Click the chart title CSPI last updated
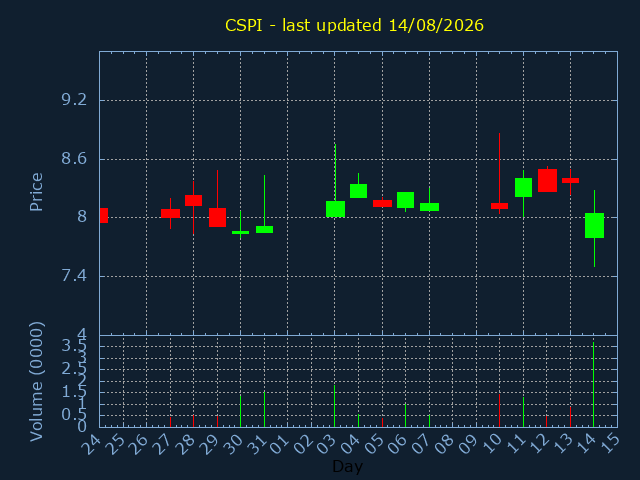The height and width of the screenshot is (480, 640). 354,25
